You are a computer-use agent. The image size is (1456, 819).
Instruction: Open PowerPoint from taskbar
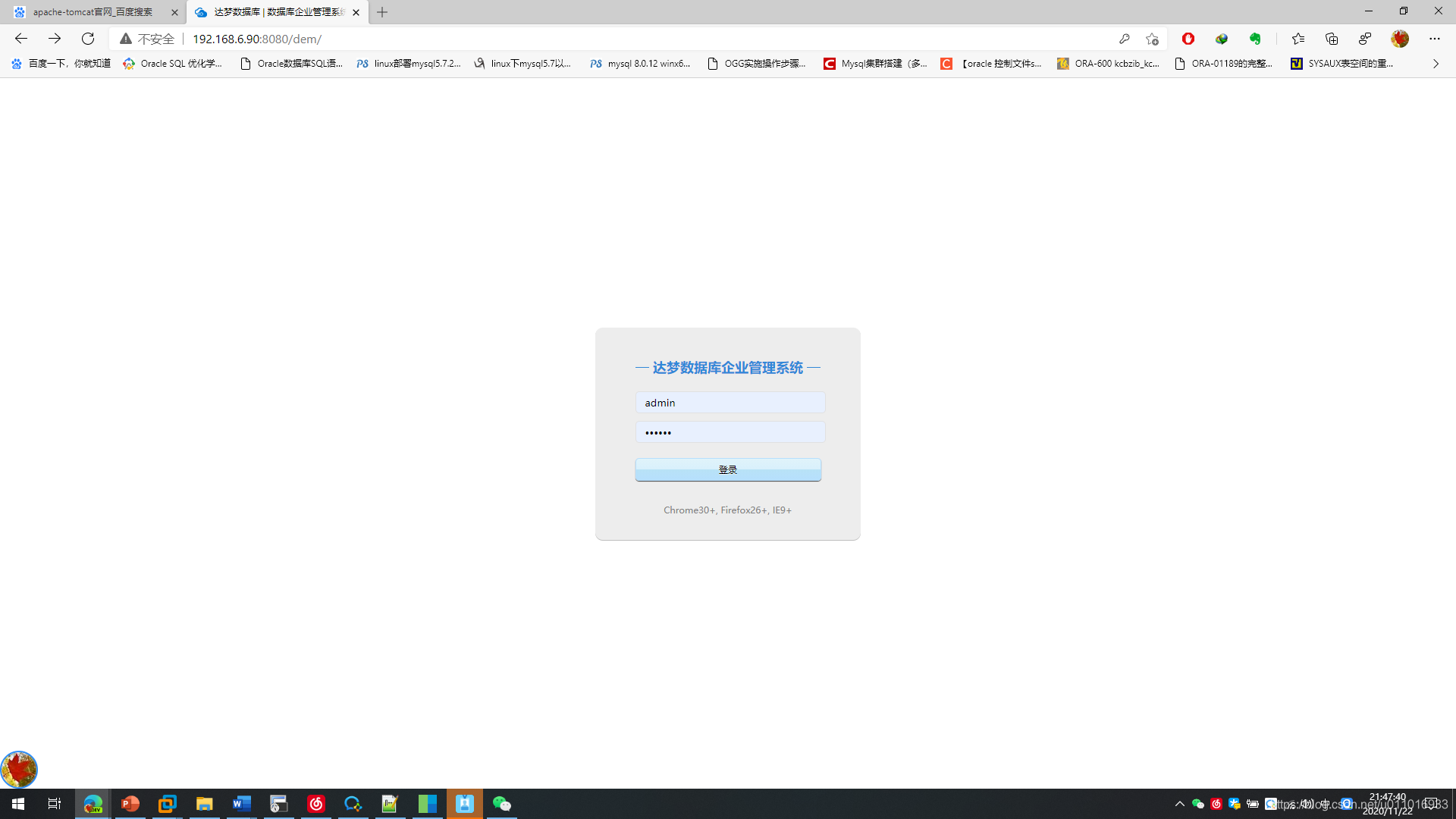130,804
